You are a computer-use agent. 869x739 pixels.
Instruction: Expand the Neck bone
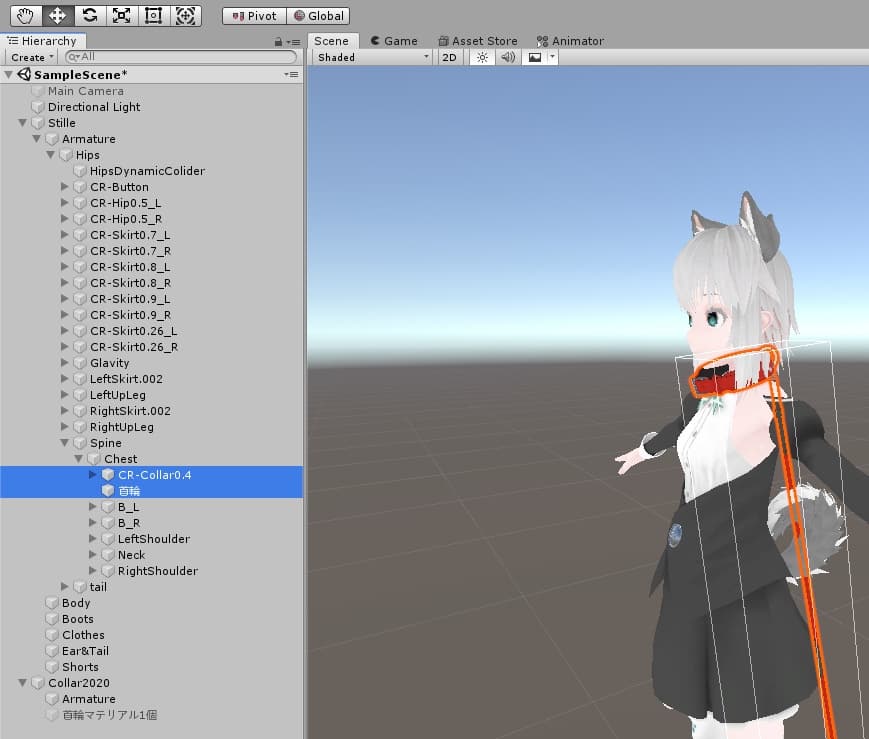(x=93, y=554)
